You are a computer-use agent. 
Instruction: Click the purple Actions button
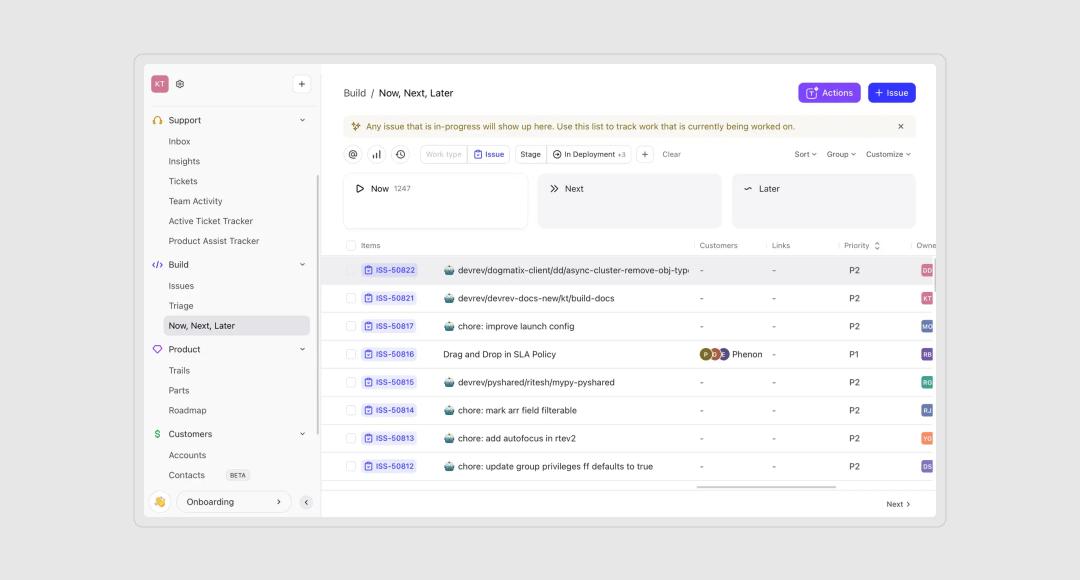pyautogui.click(x=829, y=93)
